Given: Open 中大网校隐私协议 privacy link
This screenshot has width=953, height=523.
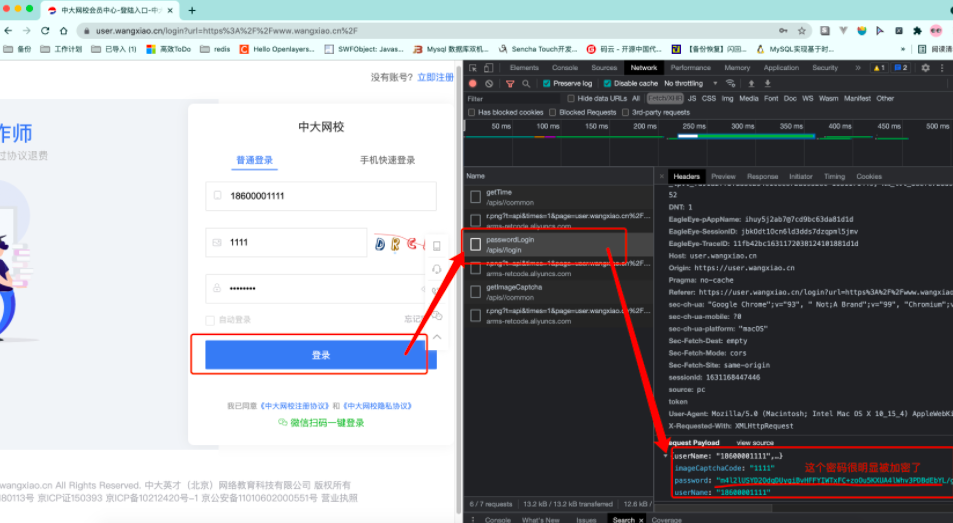Looking at the screenshot, I should pyautogui.click(x=377, y=406).
